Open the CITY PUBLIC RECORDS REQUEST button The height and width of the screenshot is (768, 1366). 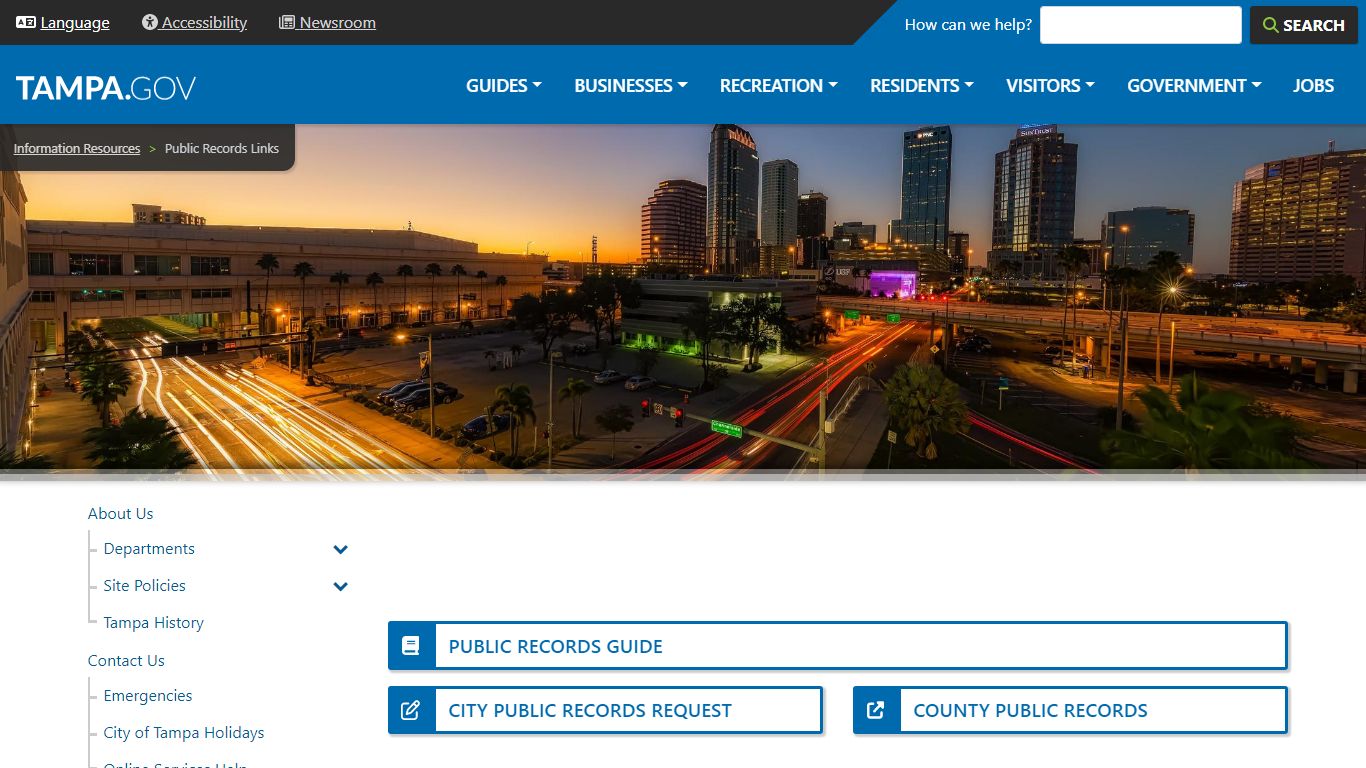click(605, 710)
